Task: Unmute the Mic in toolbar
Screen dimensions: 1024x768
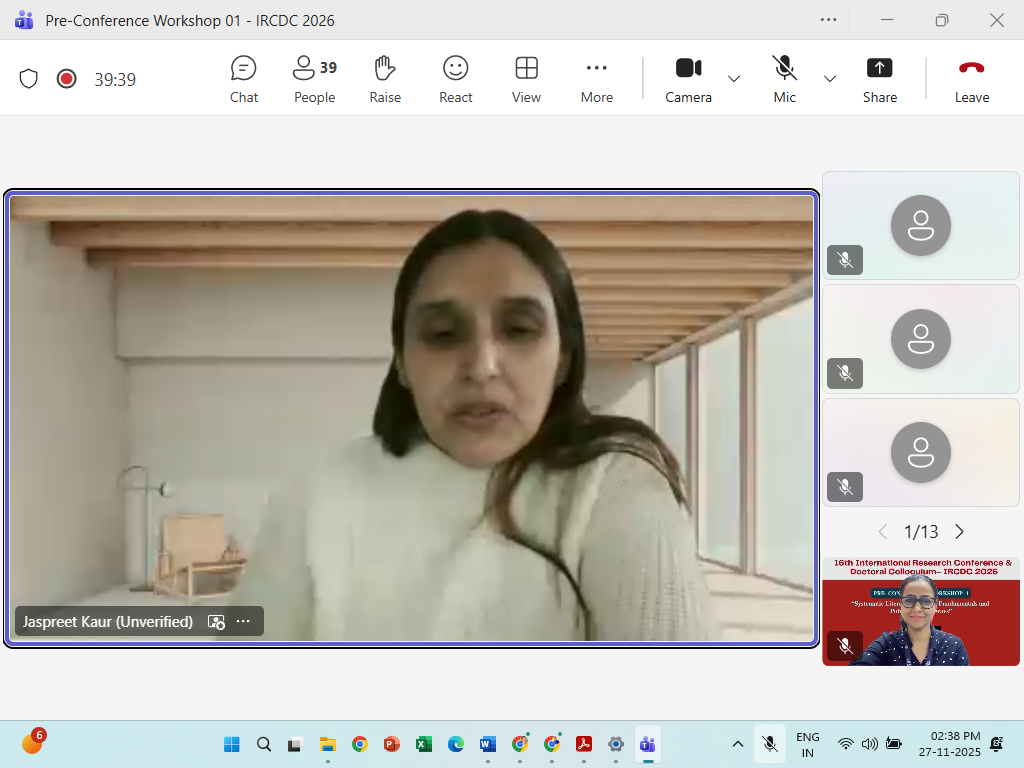Action: (x=785, y=79)
